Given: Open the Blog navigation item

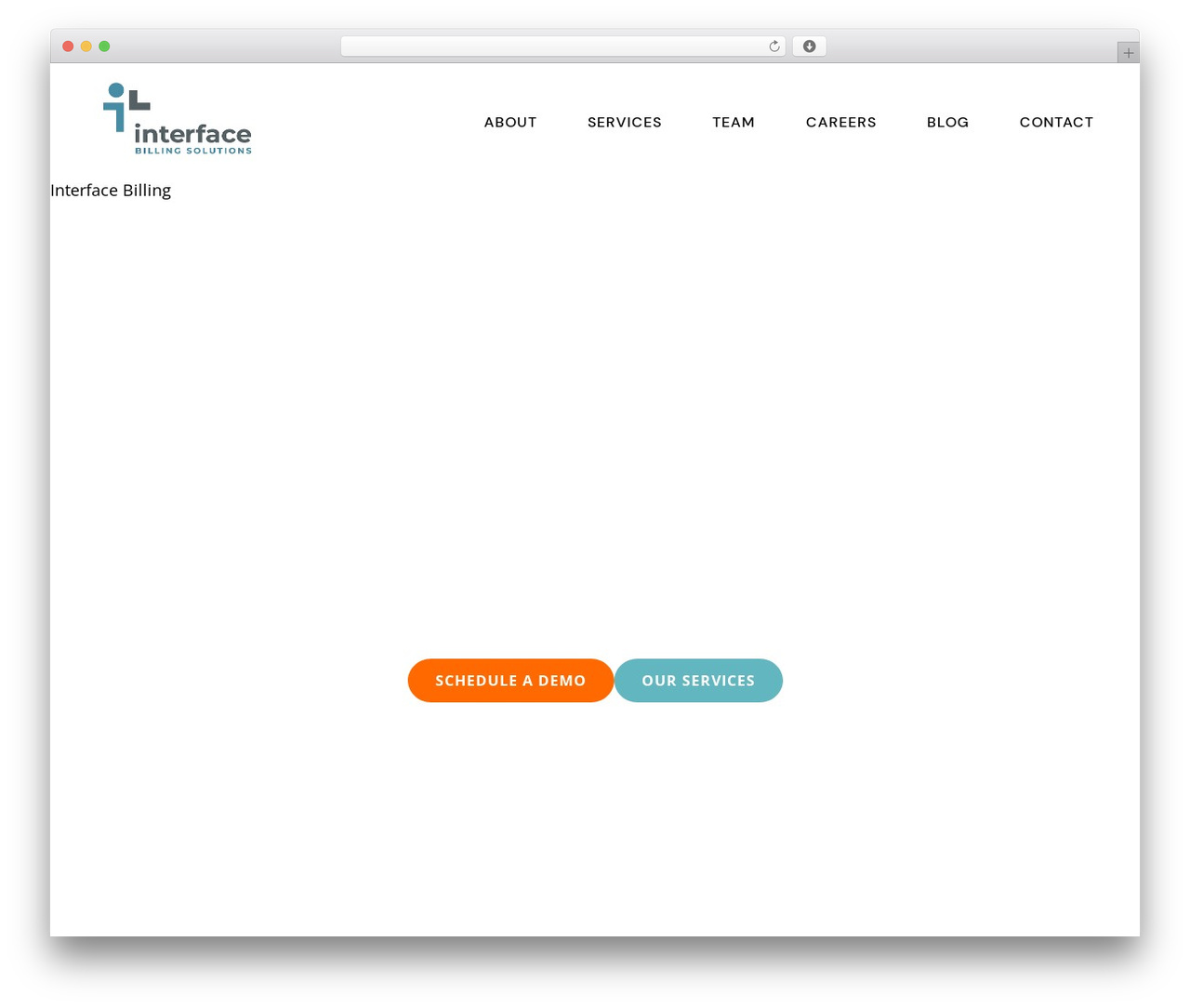Looking at the screenshot, I should (x=947, y=122).
